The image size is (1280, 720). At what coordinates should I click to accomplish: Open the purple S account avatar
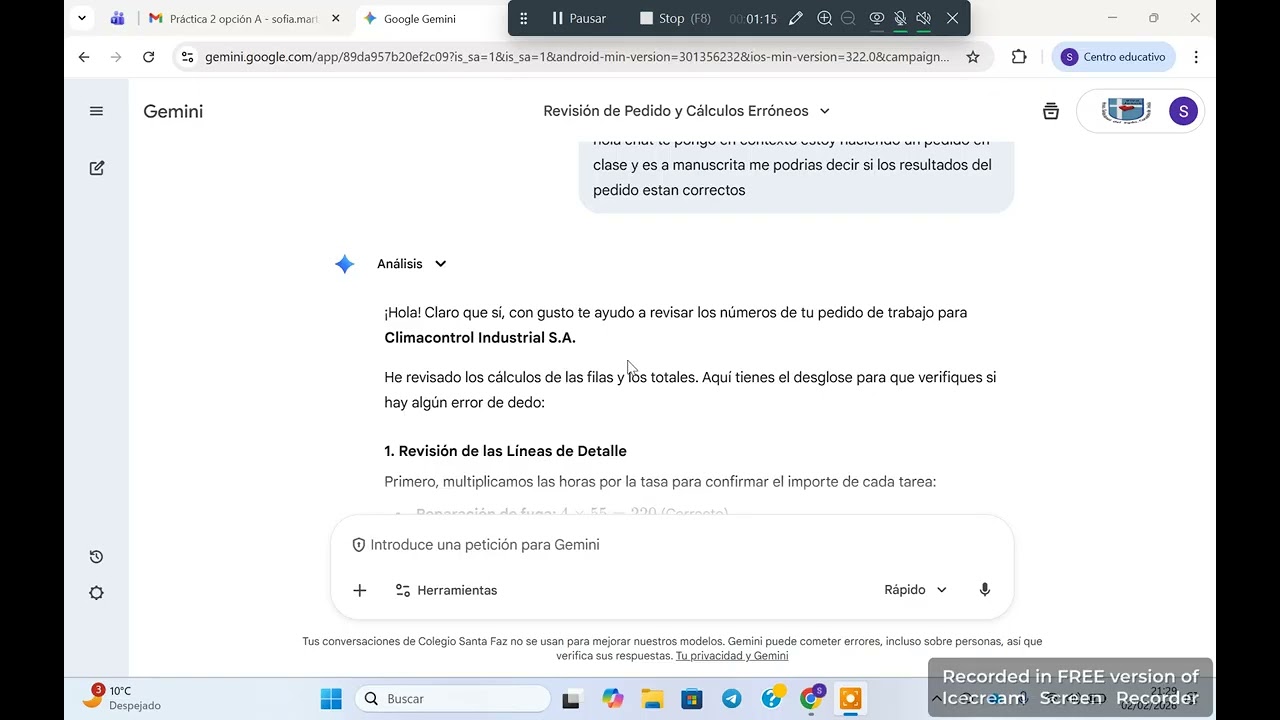(x=1183, y=111)
